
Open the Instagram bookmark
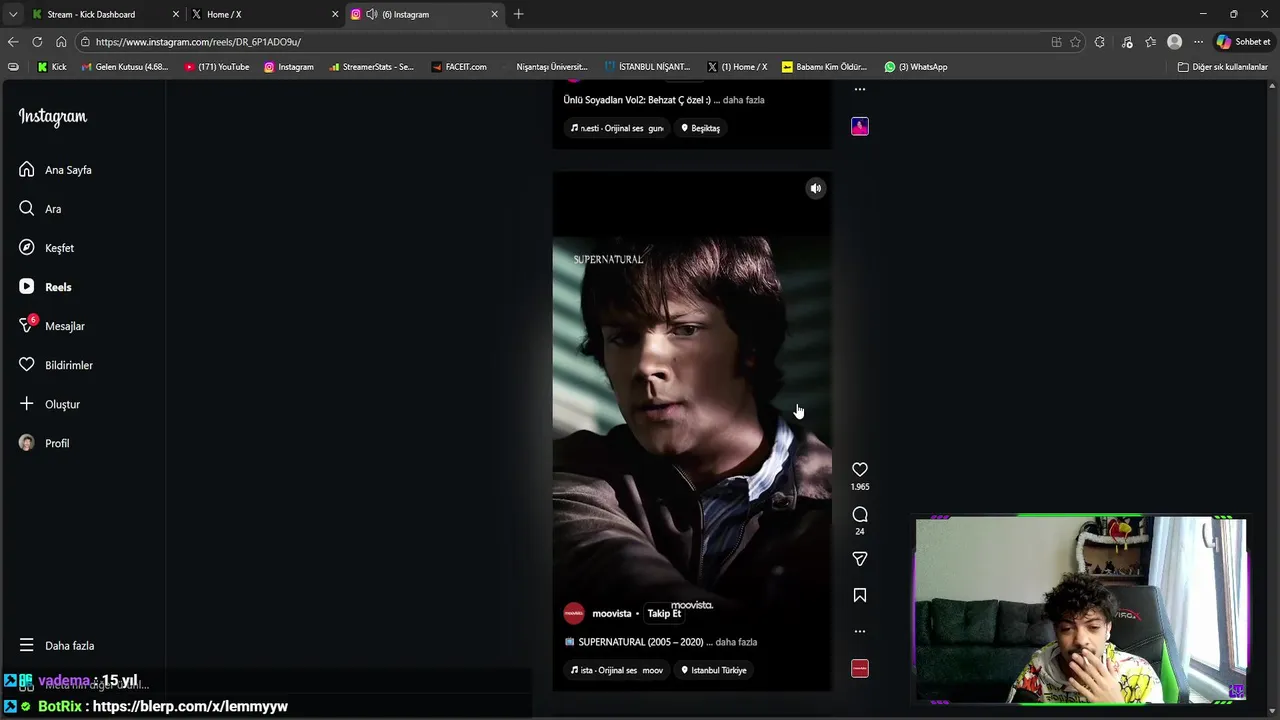[x=288, y=67]
